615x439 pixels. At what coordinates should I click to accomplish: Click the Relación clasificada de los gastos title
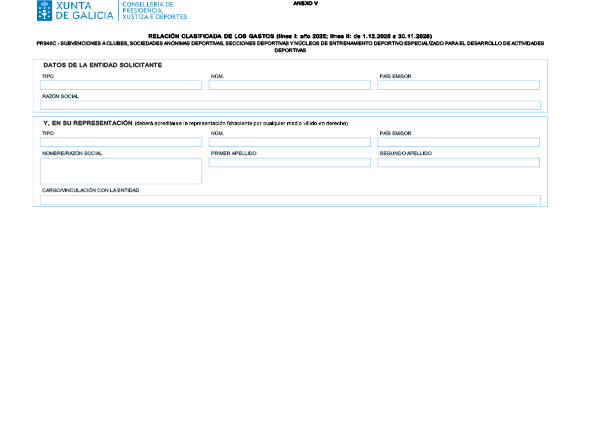click(x=290, y=36)
